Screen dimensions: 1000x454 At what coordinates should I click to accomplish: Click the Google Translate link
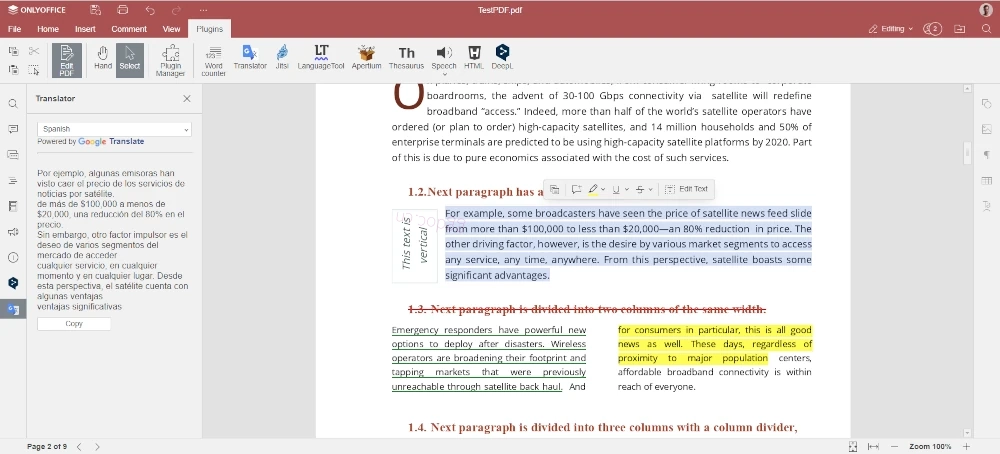[111, 142]
